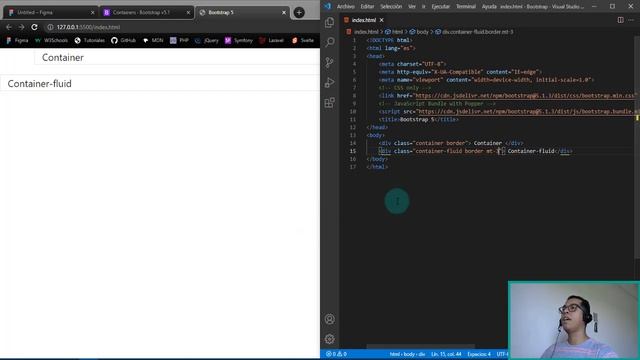
Task: Open the Editar menu
Action: 367,7
